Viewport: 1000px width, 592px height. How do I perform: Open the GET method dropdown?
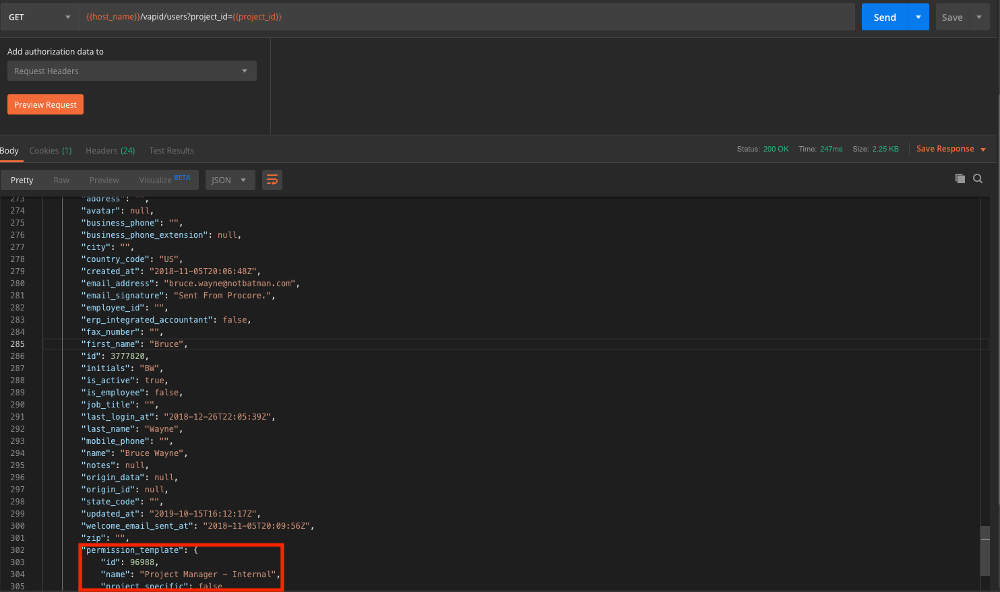(39, 17)
